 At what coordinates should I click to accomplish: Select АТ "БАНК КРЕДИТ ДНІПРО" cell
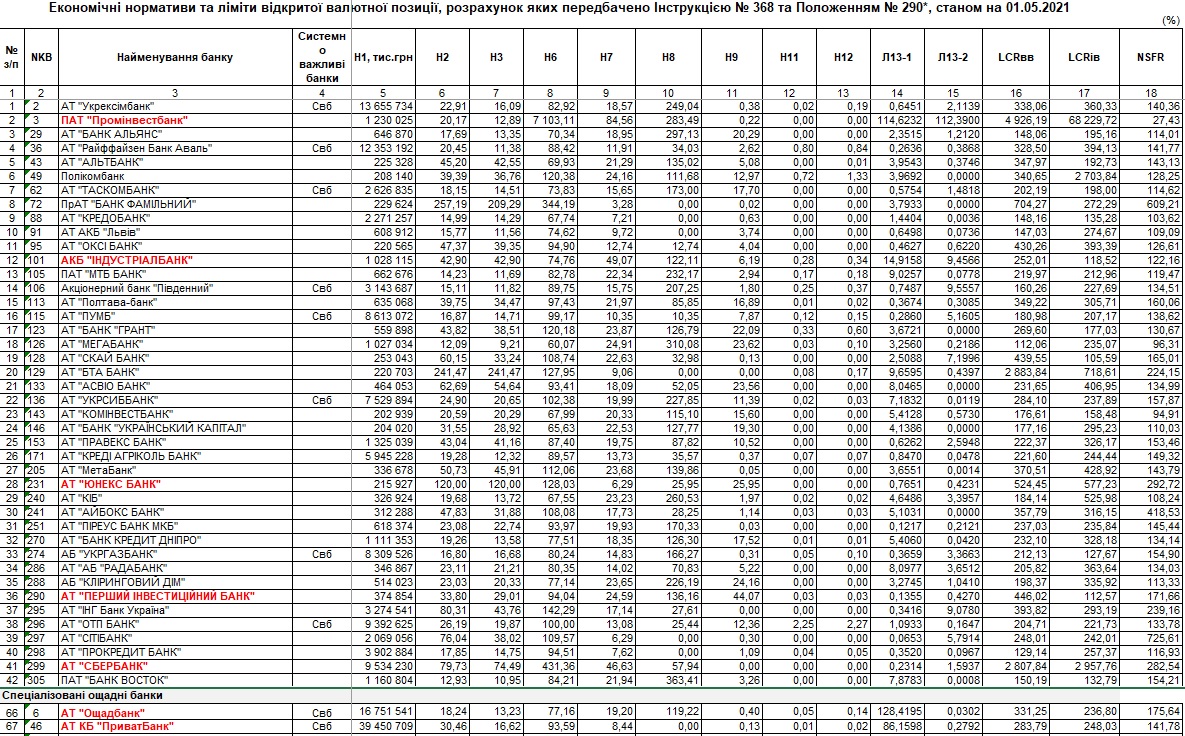[175, 540]
